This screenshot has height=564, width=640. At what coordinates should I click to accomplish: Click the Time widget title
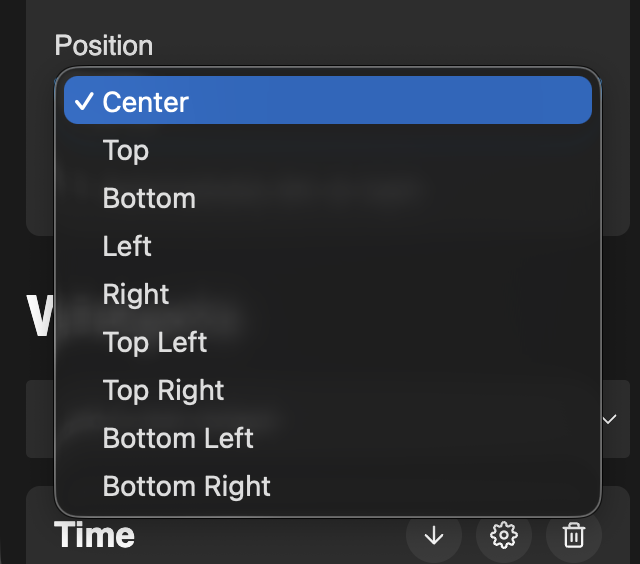95,536
